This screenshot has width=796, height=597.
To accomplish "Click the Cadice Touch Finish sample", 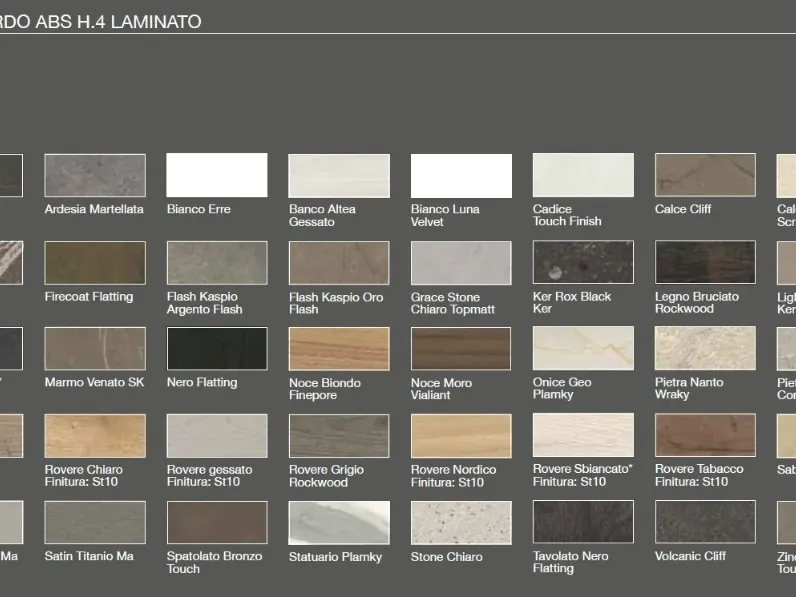I will [583, 175].
